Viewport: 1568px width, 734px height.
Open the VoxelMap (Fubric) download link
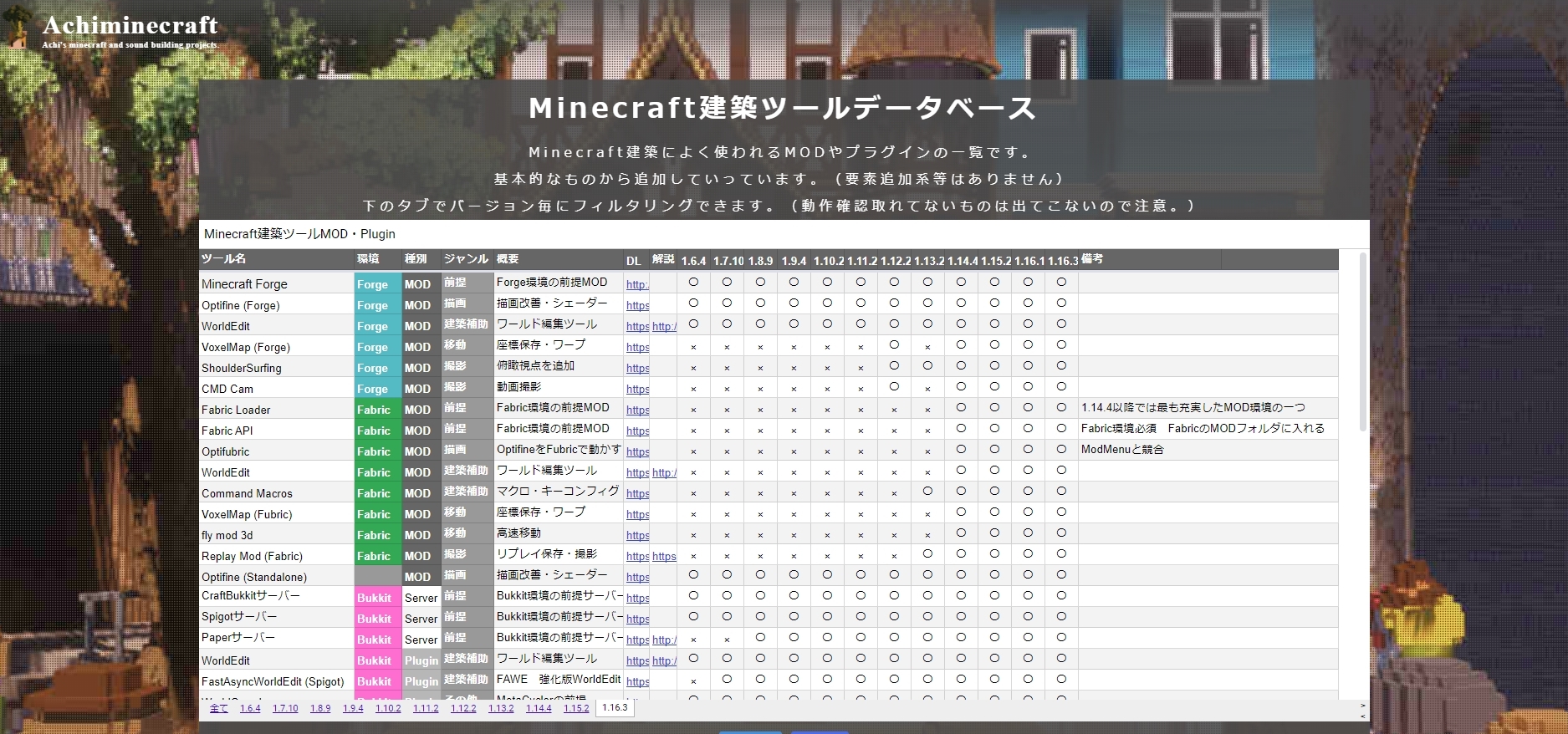pyautogui.click(x=637, y=514)
